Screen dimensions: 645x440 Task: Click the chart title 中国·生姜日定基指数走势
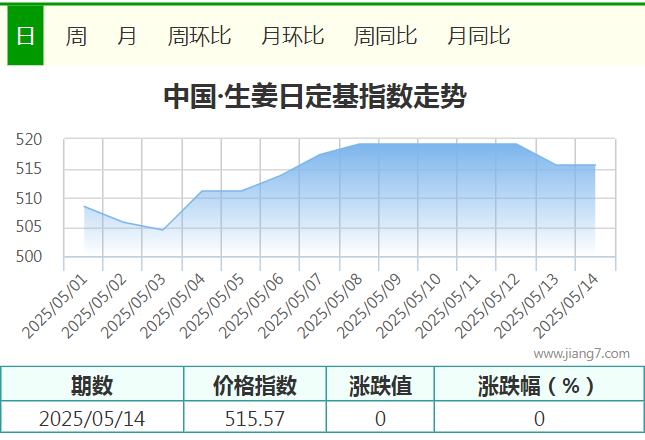coord(314,97)
